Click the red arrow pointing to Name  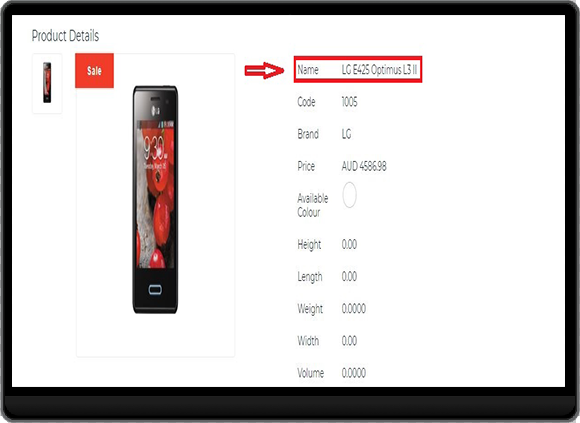click(264, 70)
